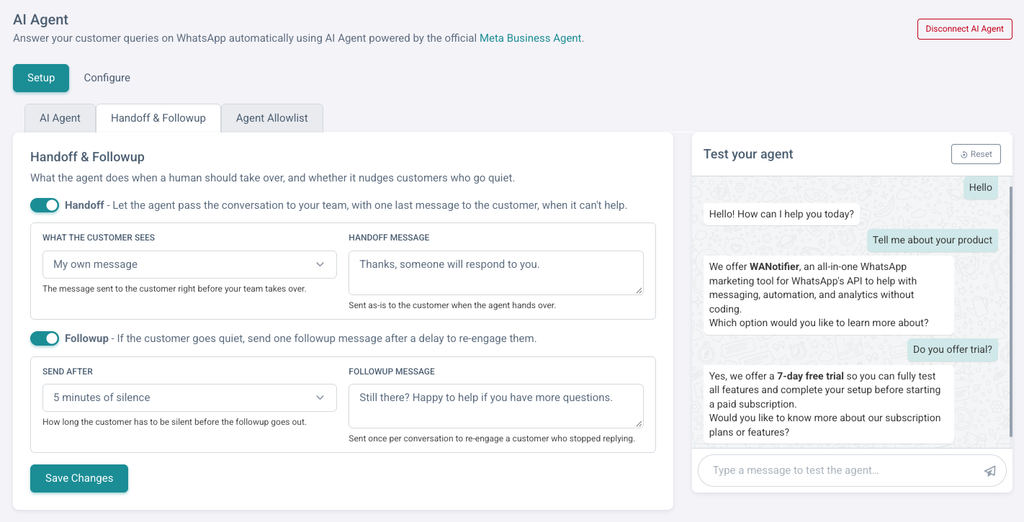1024x522 pixels.
Task: Switch to the Setup tab
Action: 41,78
